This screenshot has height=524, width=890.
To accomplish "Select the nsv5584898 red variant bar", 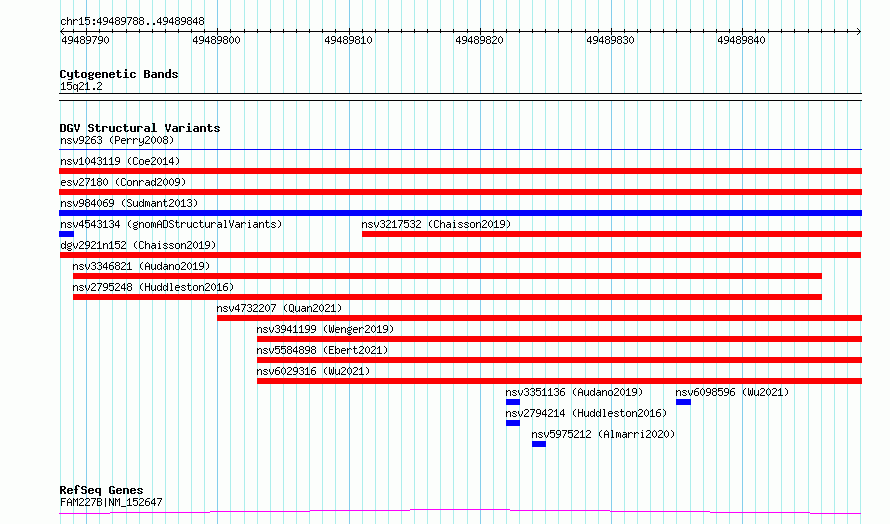I will click(559, 360).
